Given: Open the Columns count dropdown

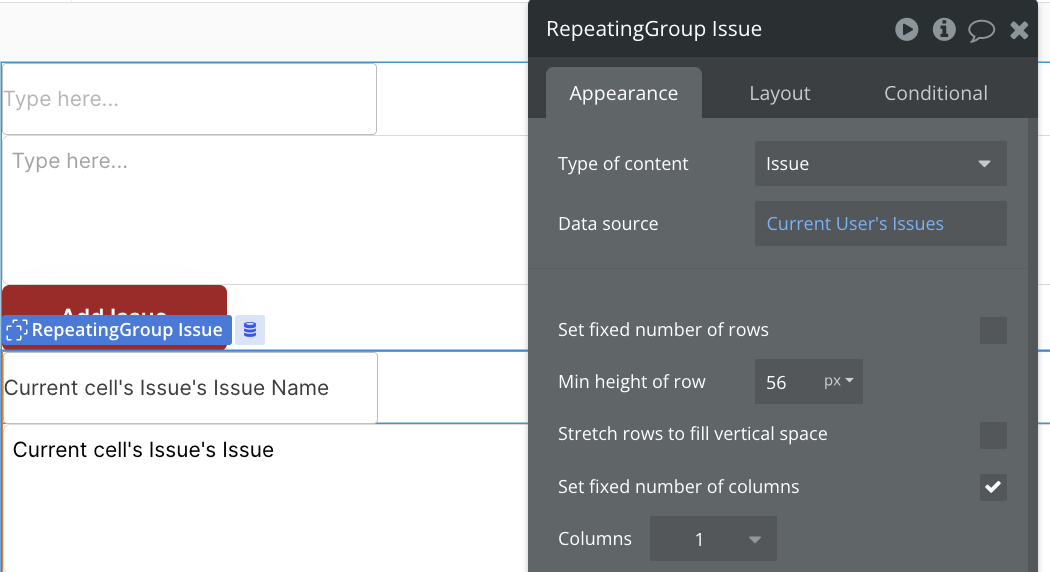Looking at the screenshot, I should [x=713, y=539].
